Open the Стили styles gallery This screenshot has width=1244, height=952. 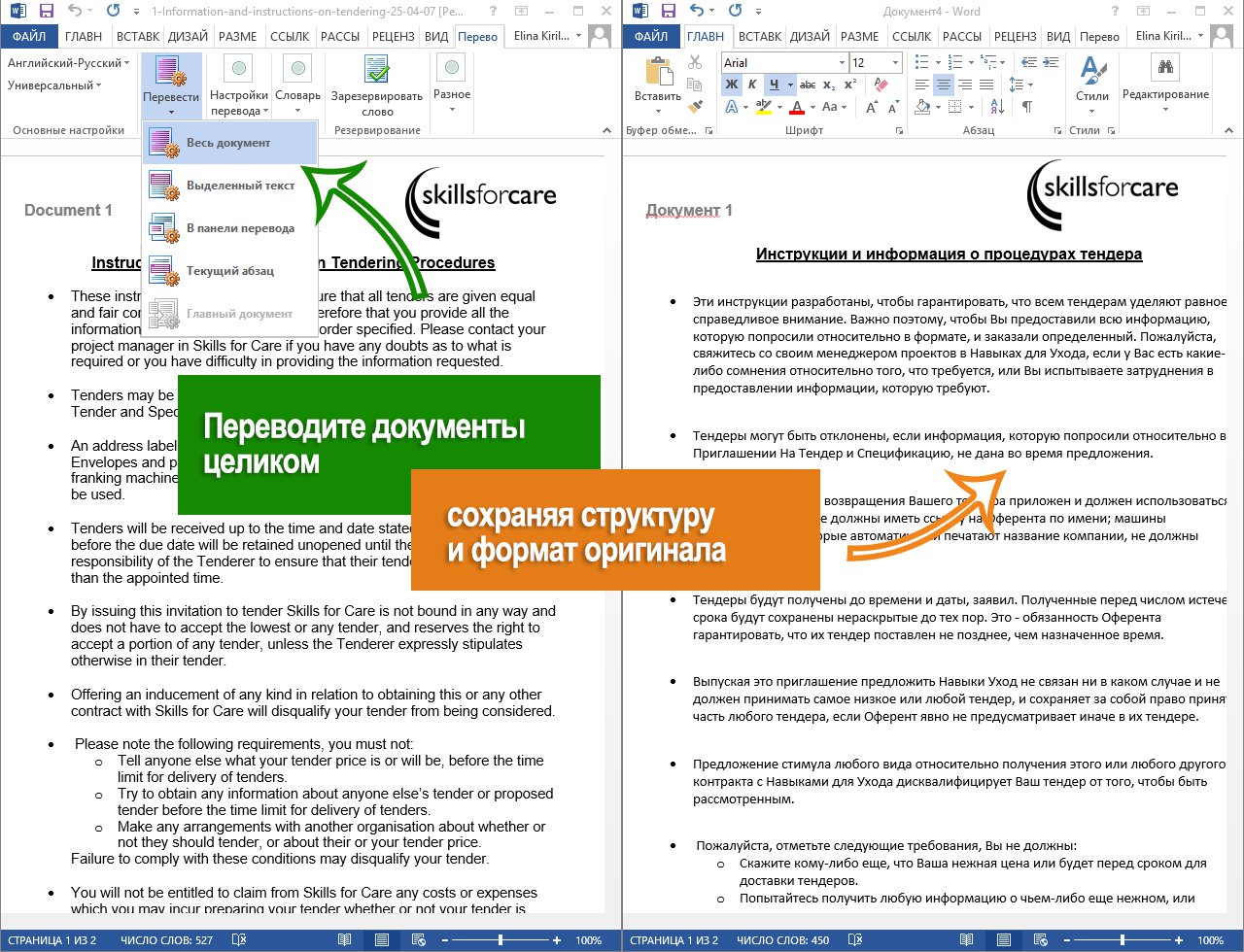click(x=1092, y=83)
